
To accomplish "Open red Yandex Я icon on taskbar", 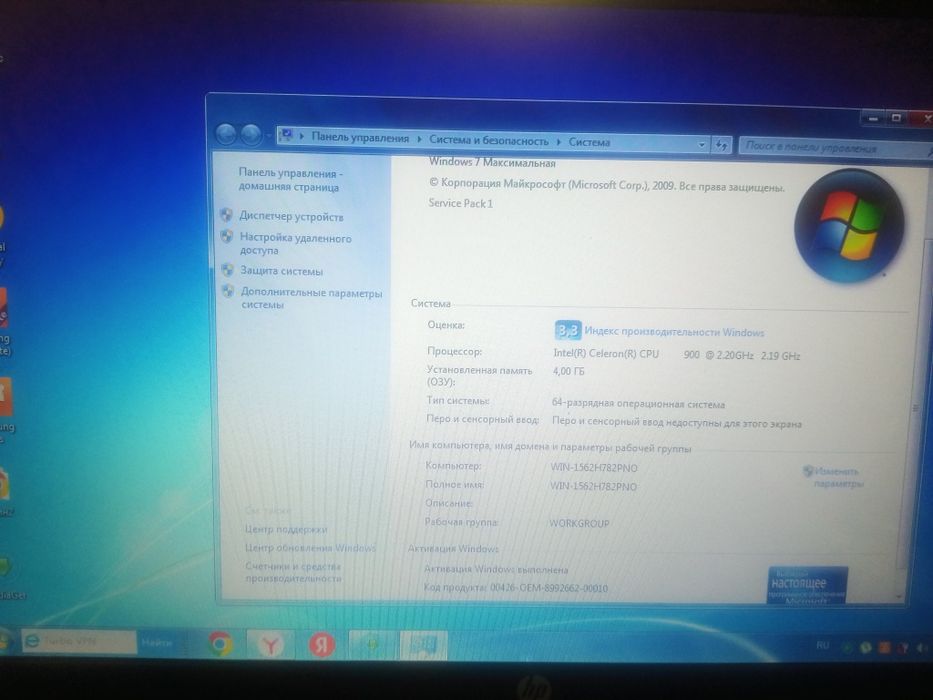I will coord(321,645).
